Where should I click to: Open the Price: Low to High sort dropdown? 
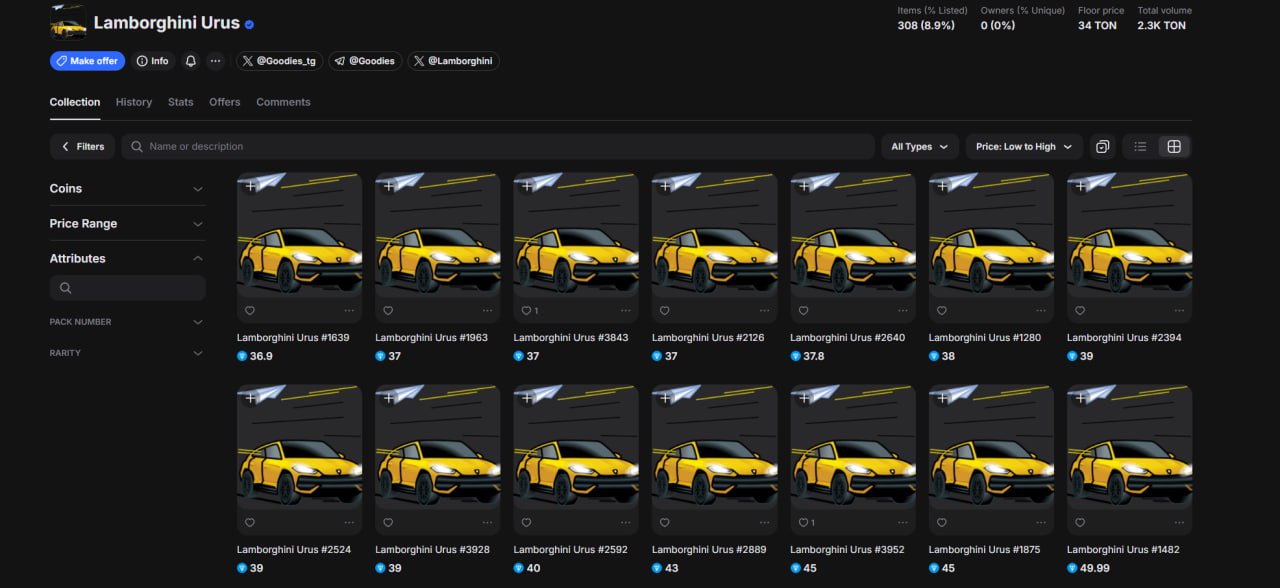[x=1023, y=147]
